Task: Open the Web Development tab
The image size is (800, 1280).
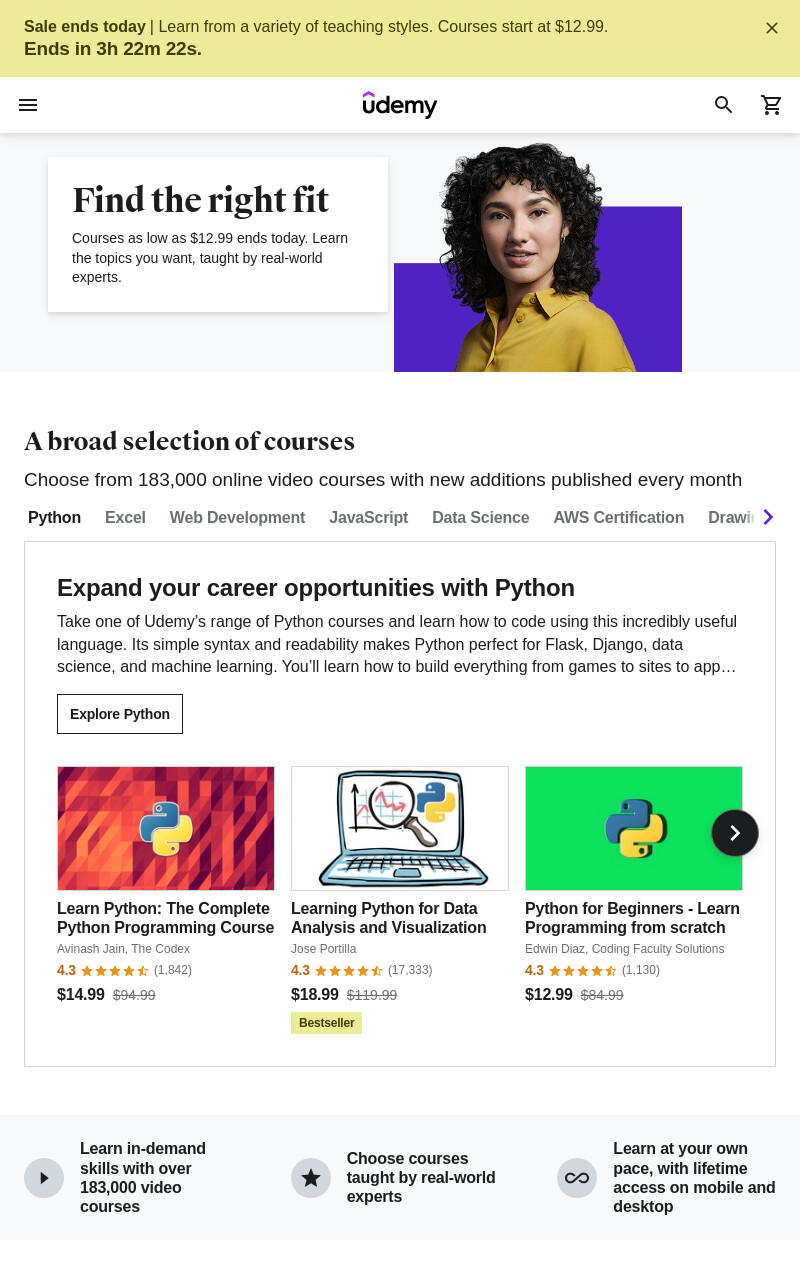Action: pos(237,518)
